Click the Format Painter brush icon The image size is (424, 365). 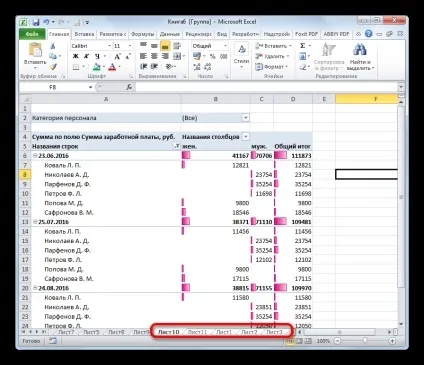click(53, 67)
